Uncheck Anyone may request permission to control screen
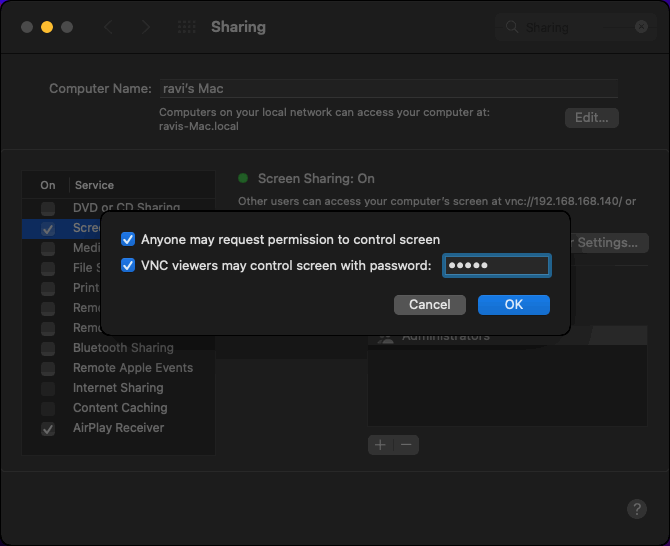 [x=128, y=239]
